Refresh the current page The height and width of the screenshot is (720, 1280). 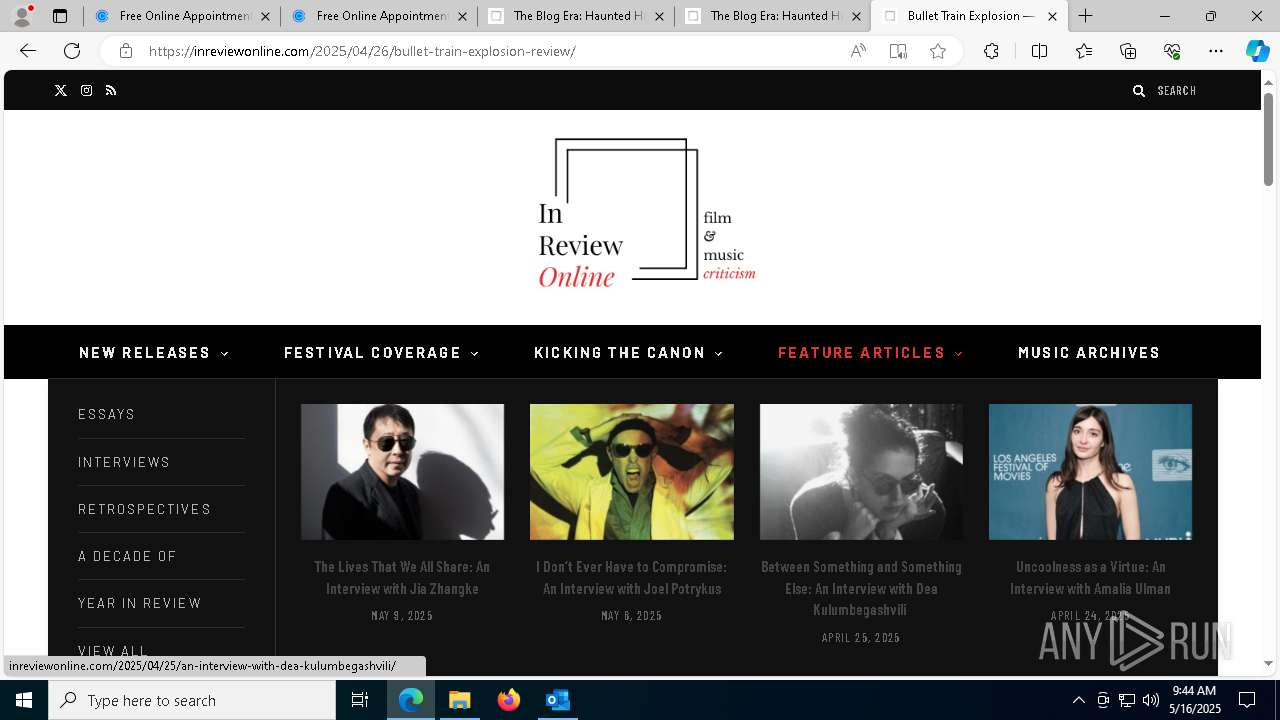[72, 51]
